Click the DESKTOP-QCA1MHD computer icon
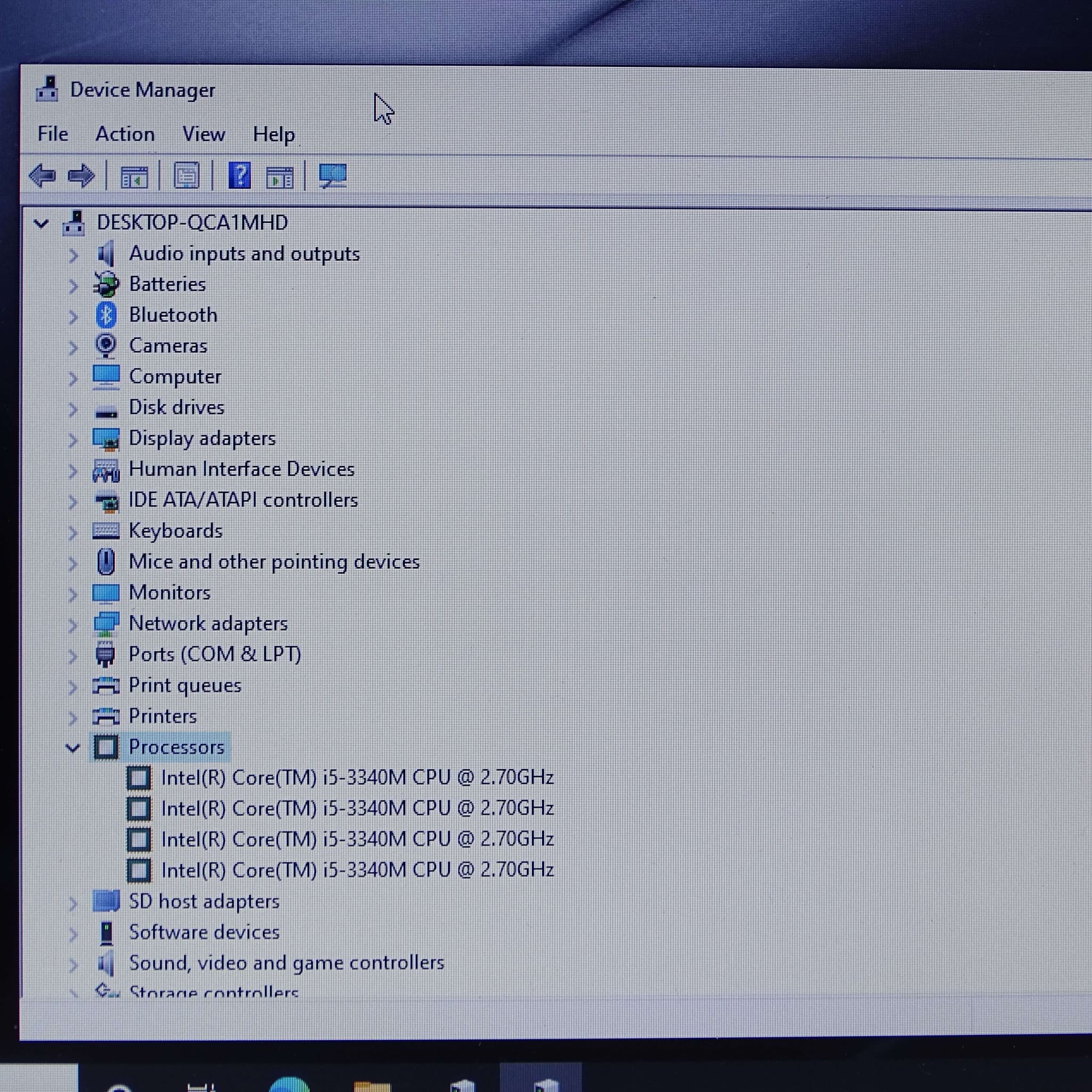Screen dimensions: 1092x1092 74,223
